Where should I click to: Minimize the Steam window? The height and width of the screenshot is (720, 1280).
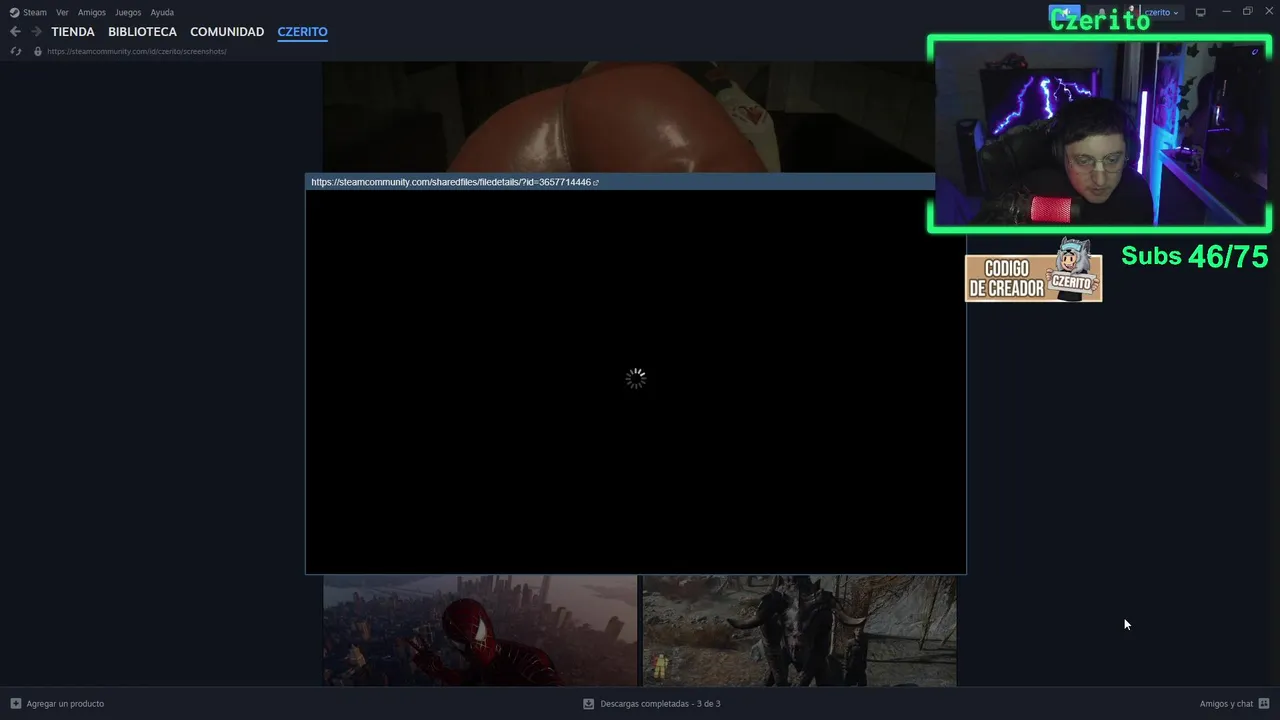click(1226, 11)
